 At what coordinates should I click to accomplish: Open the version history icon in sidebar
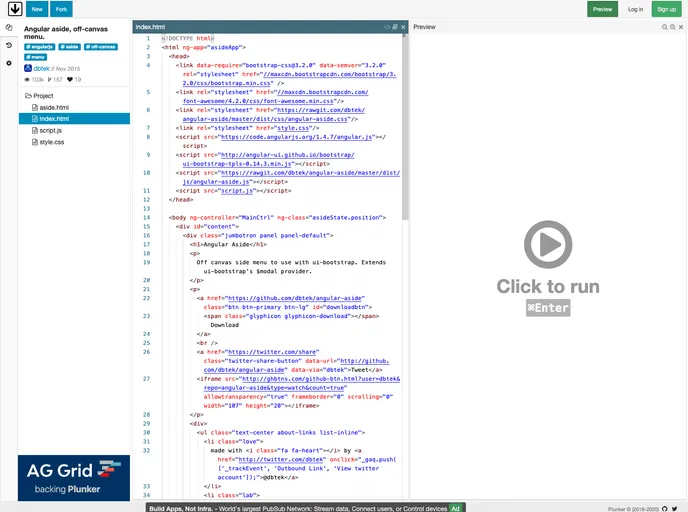[x=9, y=45]
